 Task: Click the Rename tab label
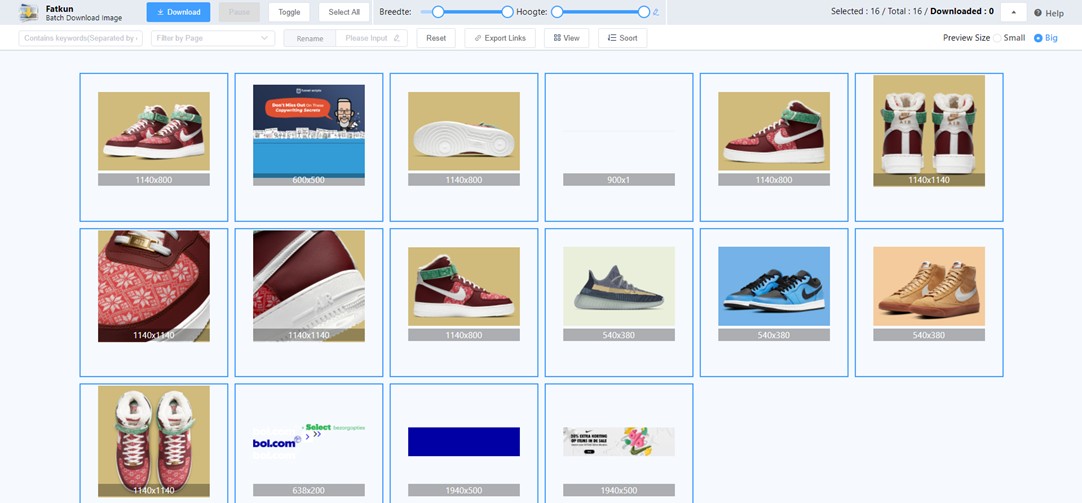[x=310, y=38]
